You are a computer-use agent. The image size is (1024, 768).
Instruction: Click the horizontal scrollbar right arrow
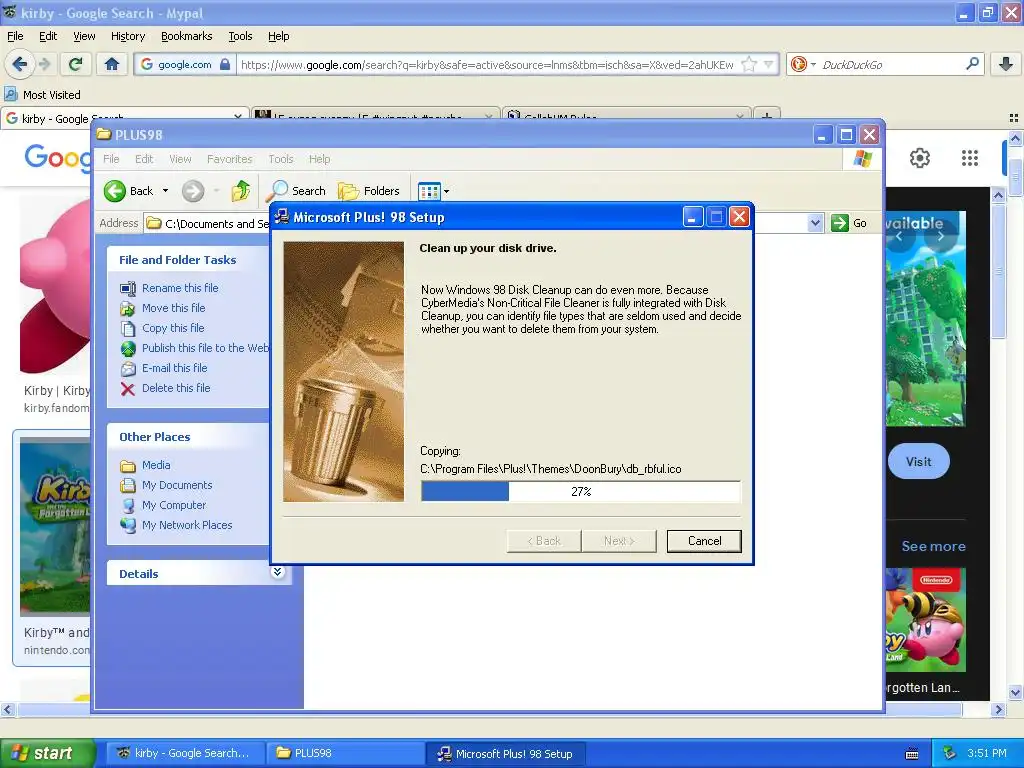point(998,709)
